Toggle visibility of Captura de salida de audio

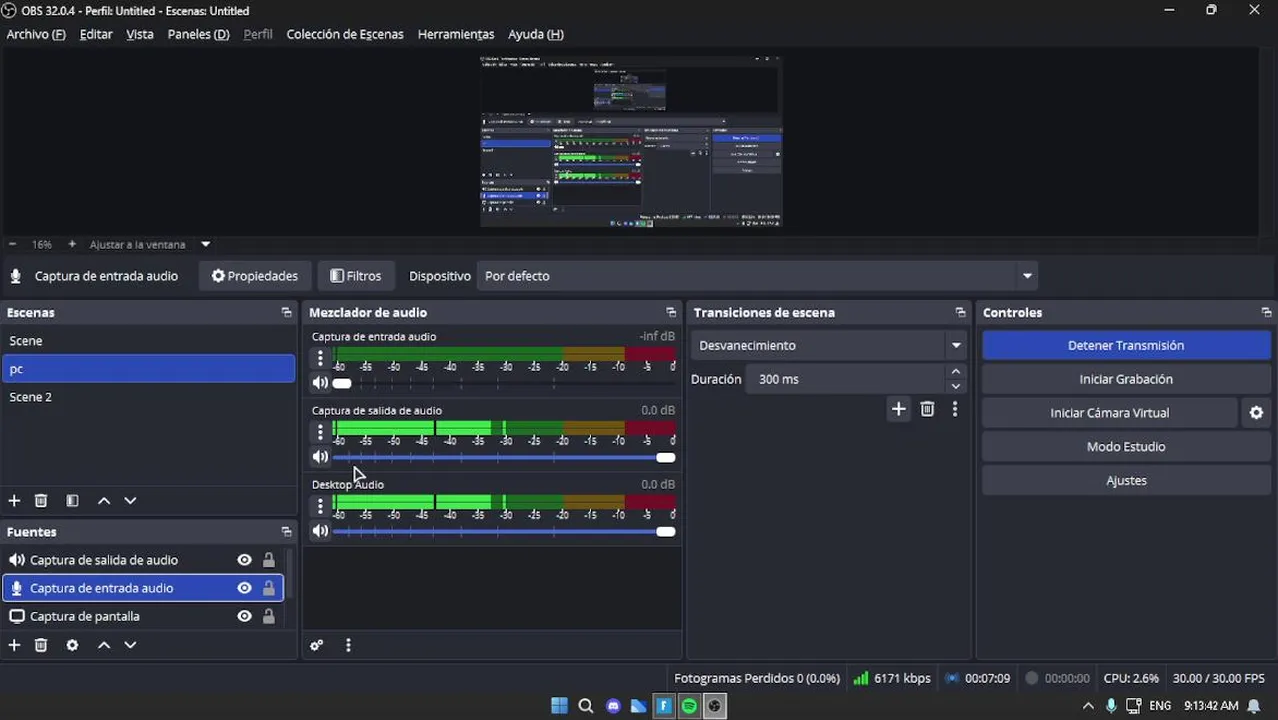pyautogui.click(x=244, y=560)
